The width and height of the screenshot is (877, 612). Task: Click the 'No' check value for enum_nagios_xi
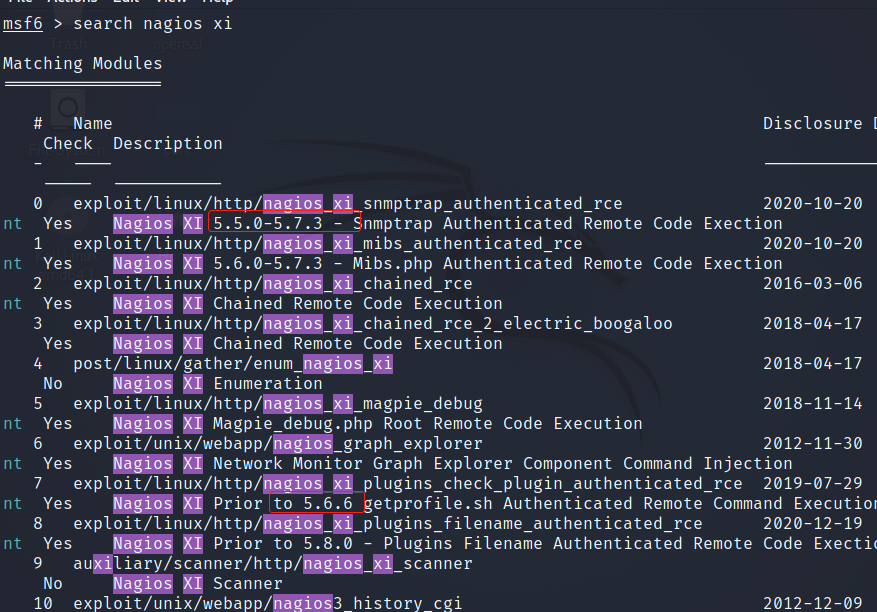click(53, 383)
